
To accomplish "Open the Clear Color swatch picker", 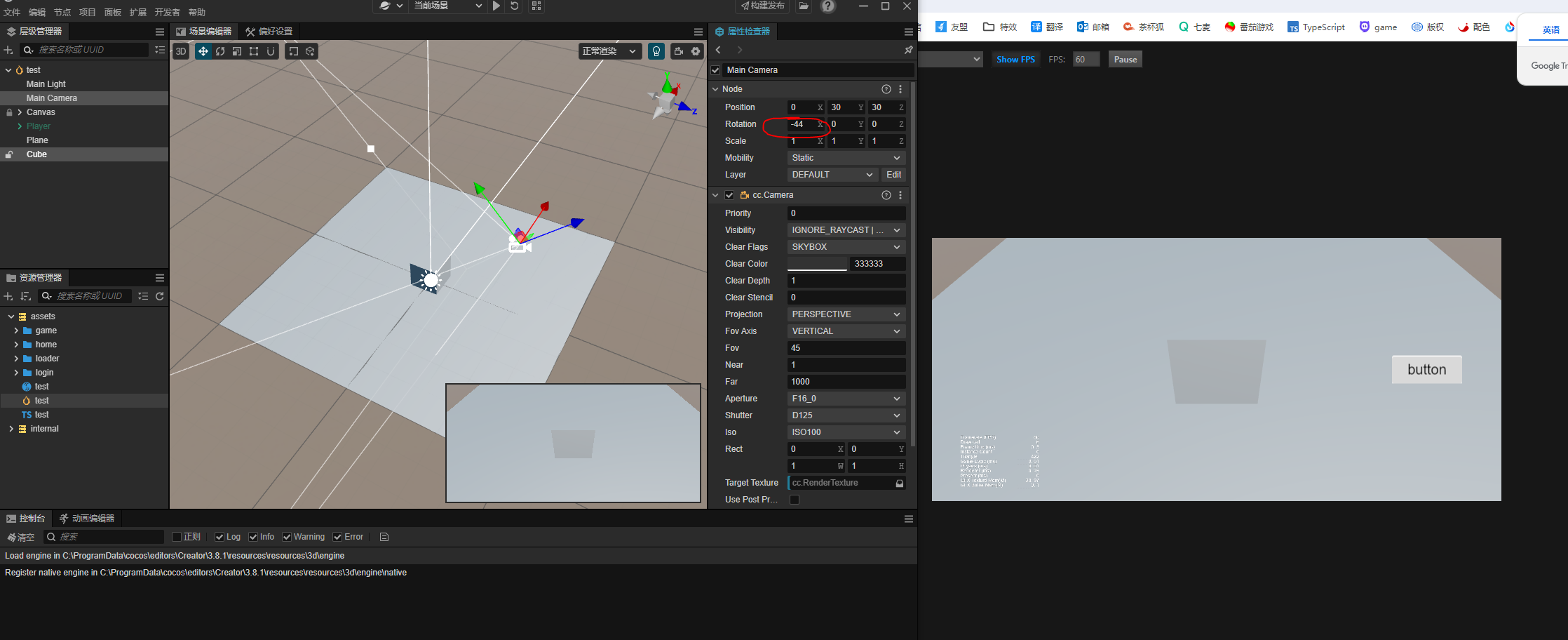I will [x=817, y=264].
